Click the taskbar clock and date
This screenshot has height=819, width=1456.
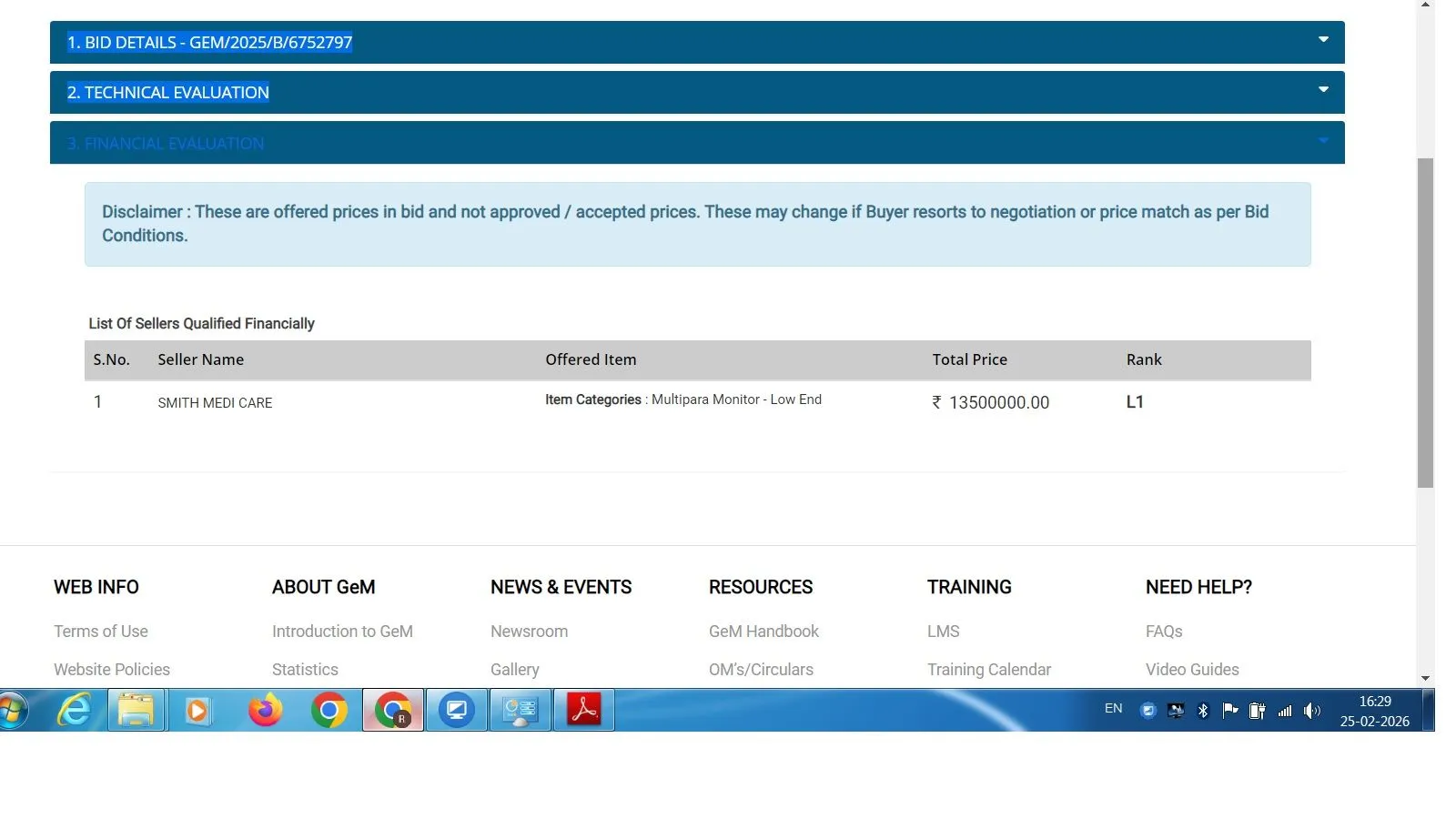coord(1374,711)
